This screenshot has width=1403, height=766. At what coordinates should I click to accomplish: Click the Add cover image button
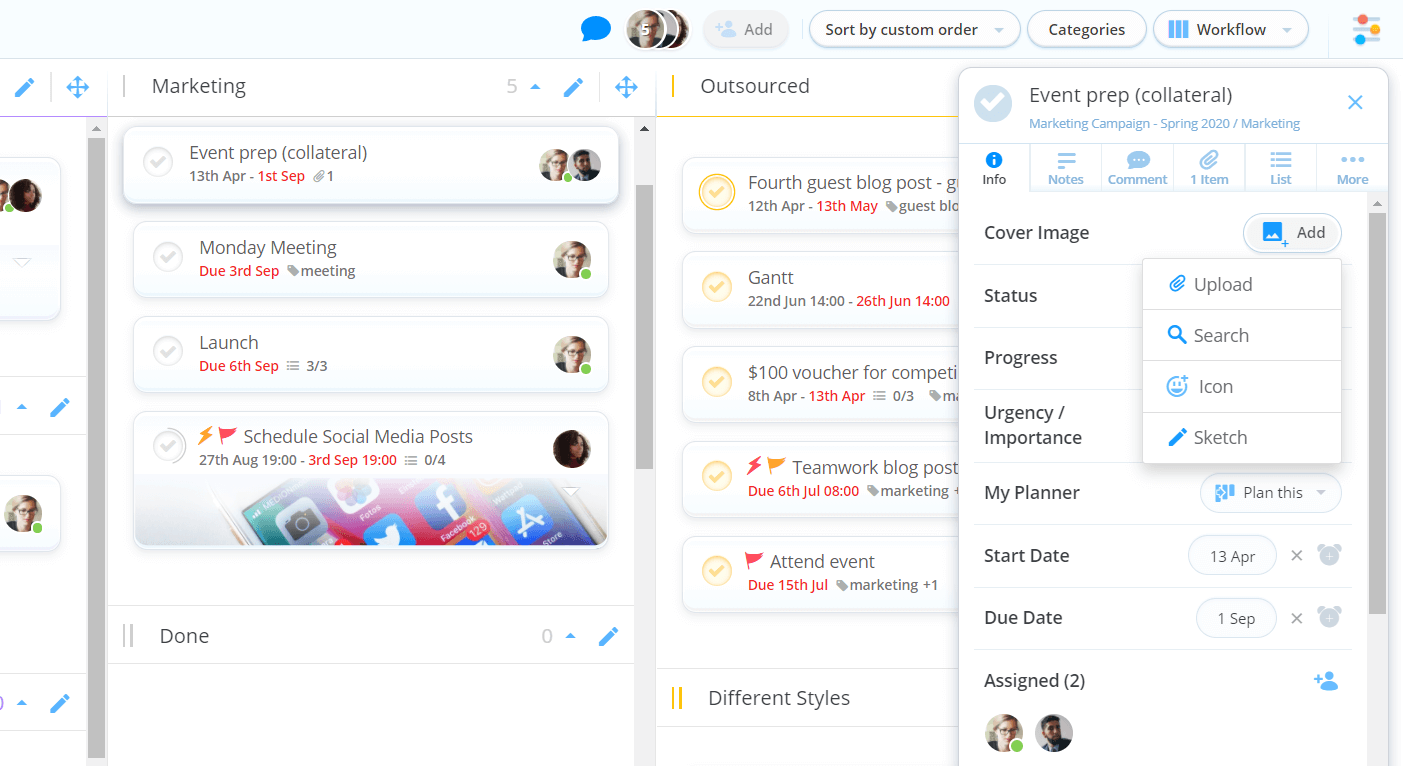(1292, 233)
